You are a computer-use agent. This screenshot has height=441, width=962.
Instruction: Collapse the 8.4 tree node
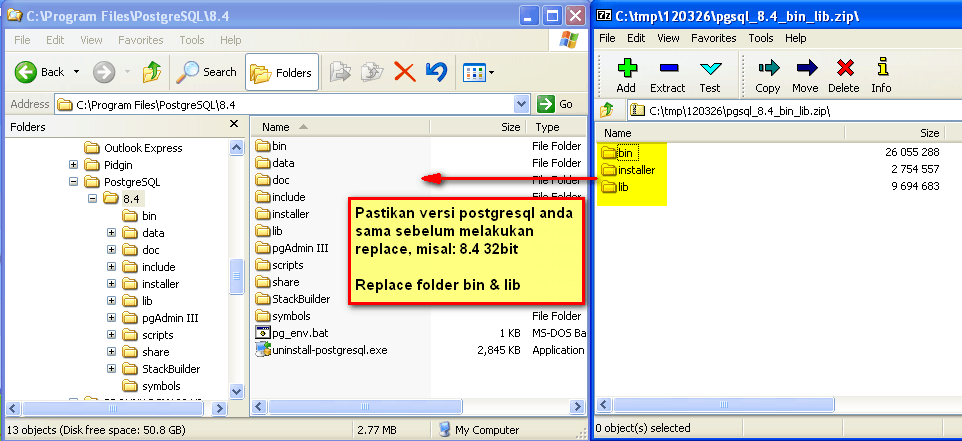click(93, 199)
